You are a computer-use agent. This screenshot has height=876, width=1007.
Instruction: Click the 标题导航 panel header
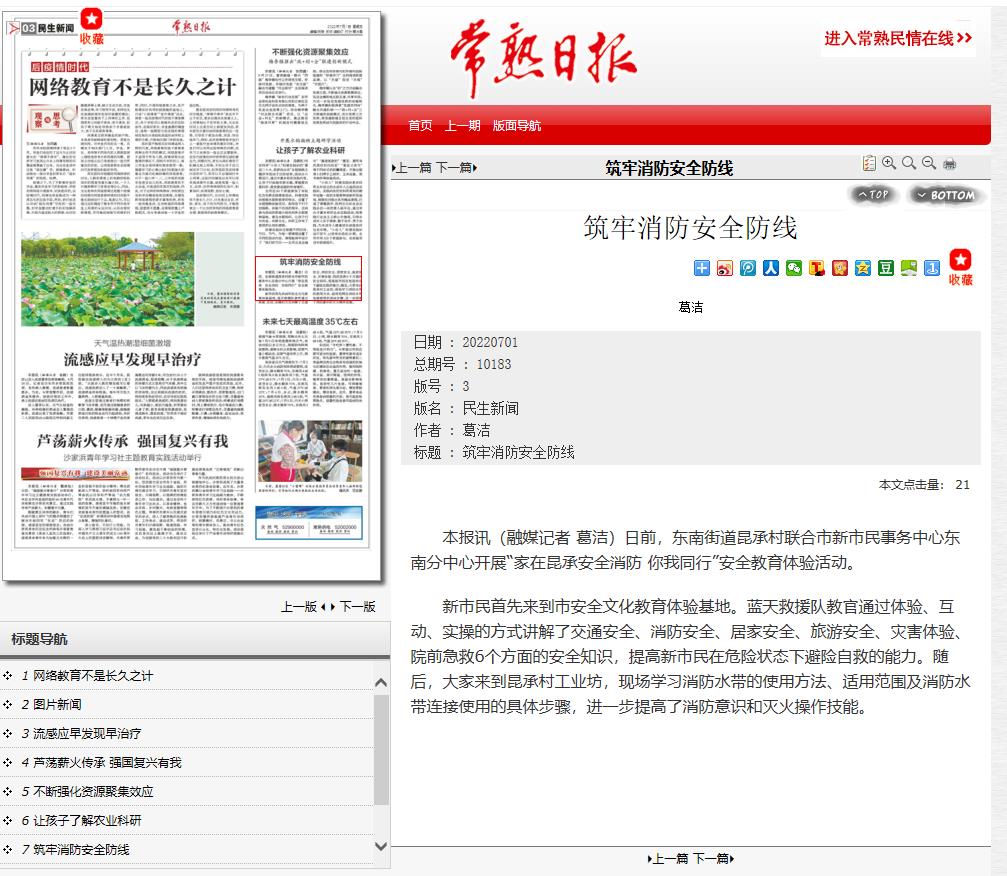point(195,640)
